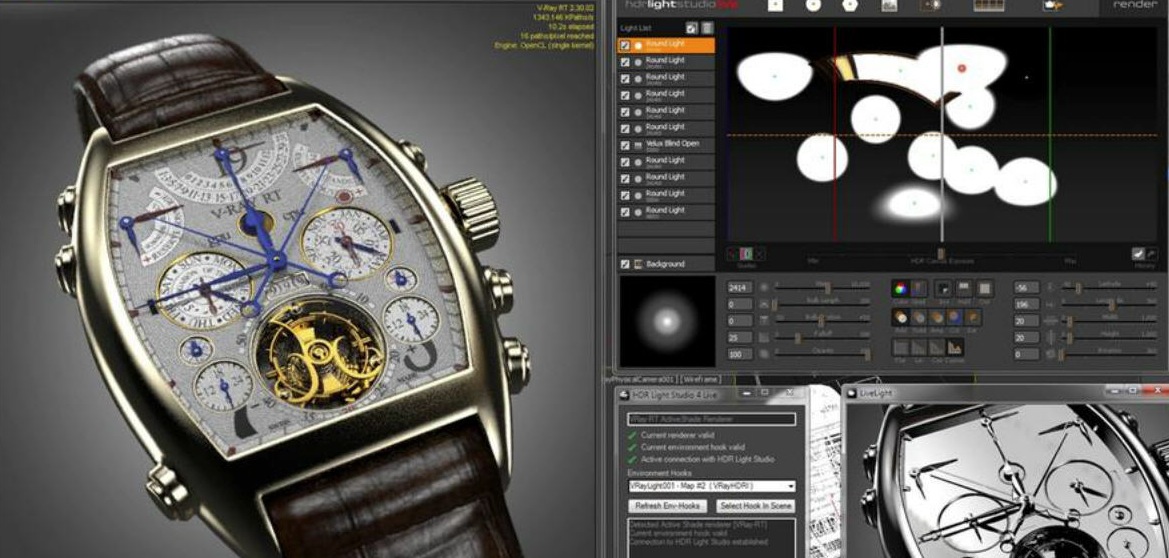Click the brightness field showing 2414
Viewport: 1169px width, 558px height.
click(x=740, y=288)
